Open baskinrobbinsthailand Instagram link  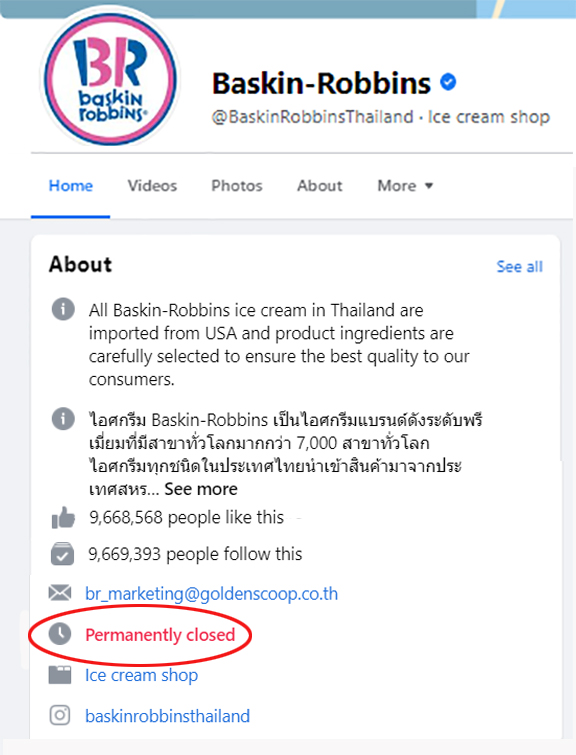point(168,716)
